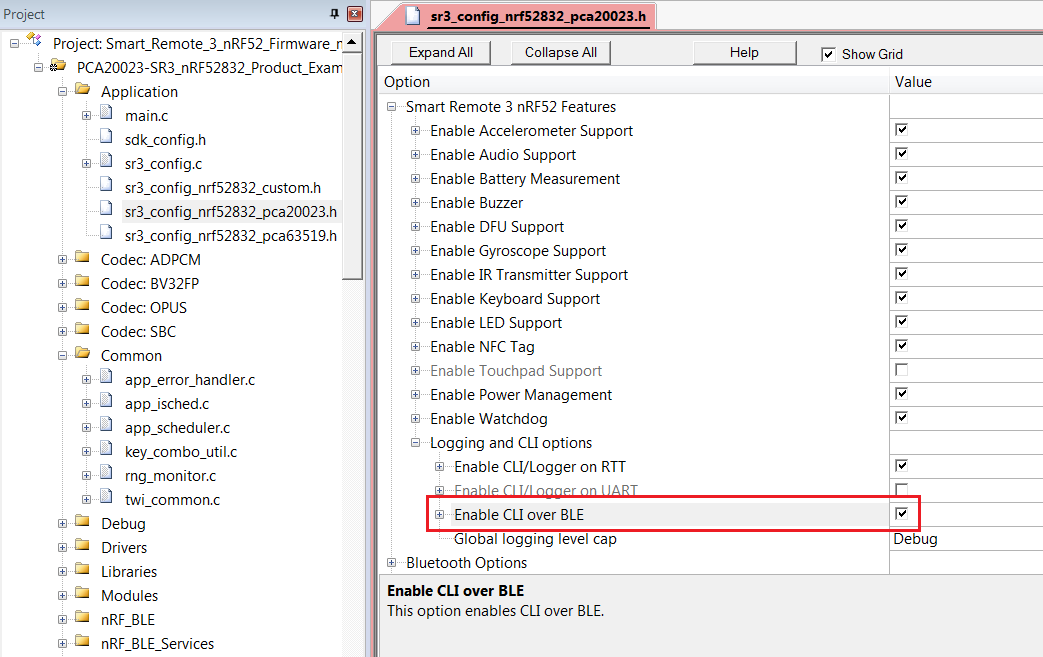Click the sr3_config.c file icon
Image resolution: width=1043 pixels, height=657 pixels.
pos(106,162)
